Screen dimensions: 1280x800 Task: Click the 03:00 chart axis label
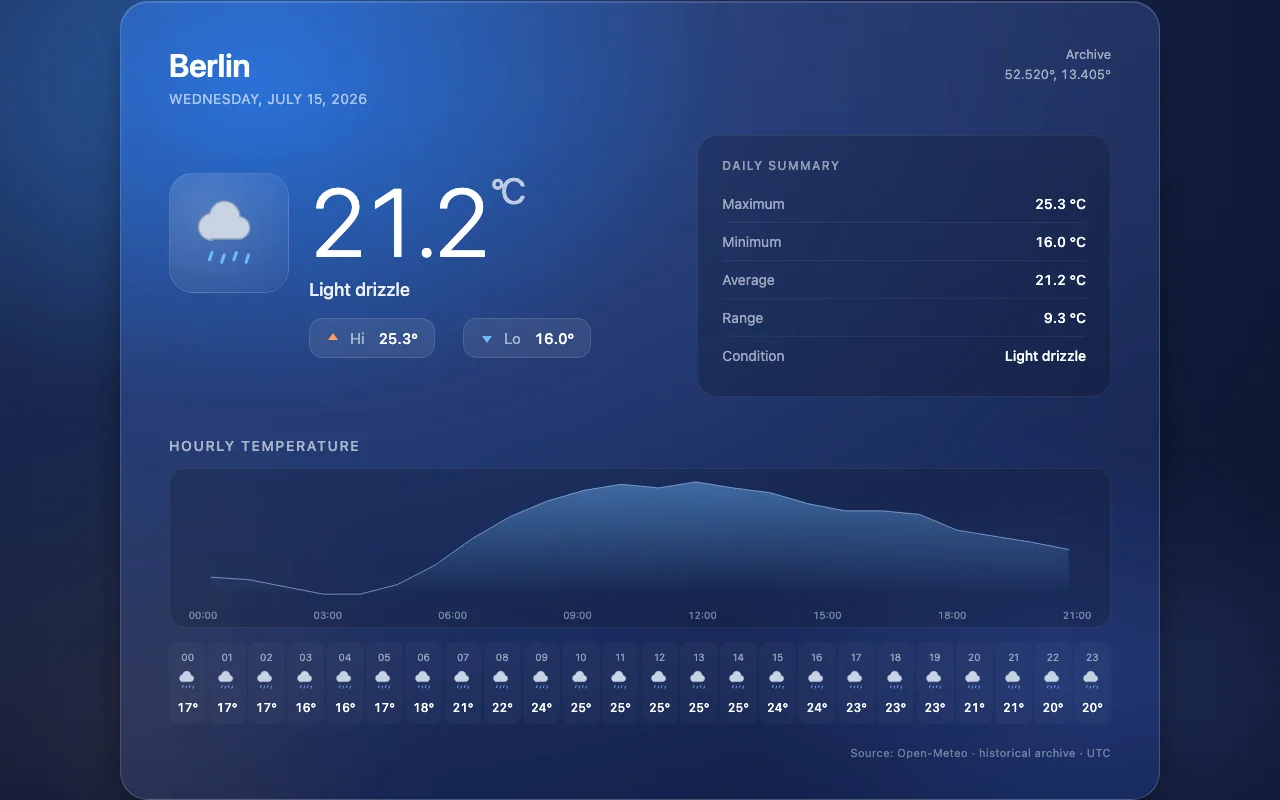[x=328, y=615]
